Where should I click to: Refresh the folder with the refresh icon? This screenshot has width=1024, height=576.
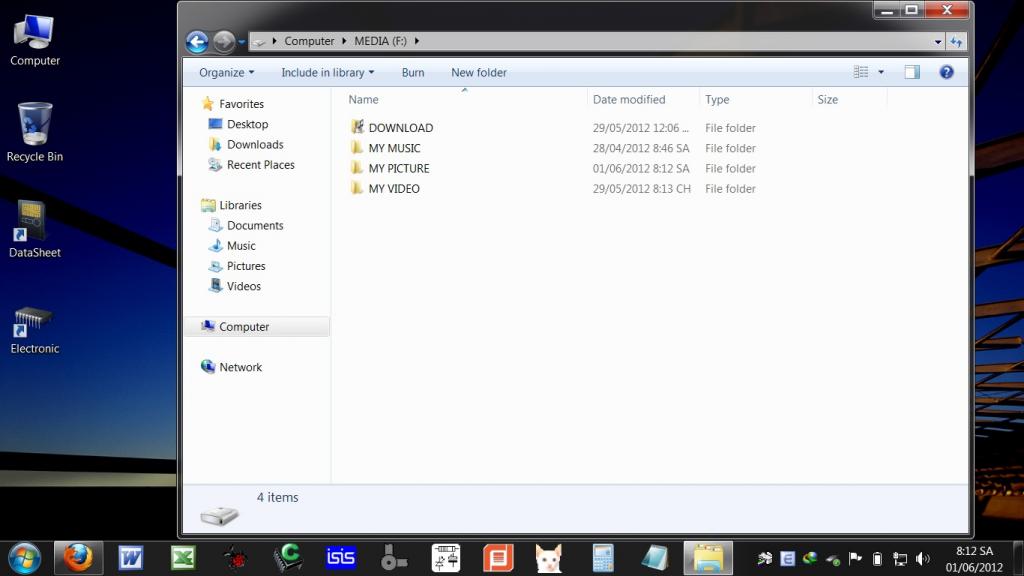[x=956, y=41]
